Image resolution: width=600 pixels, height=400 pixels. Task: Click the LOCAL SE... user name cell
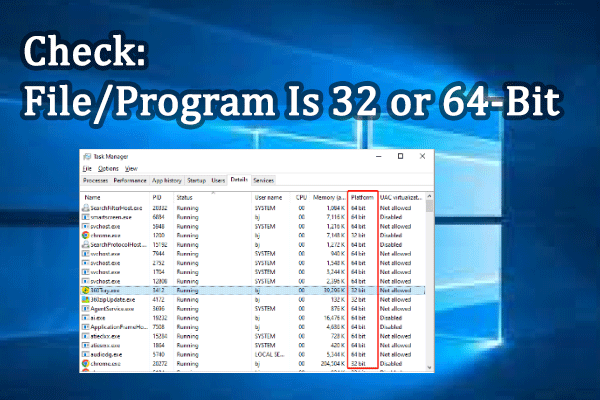269,355
